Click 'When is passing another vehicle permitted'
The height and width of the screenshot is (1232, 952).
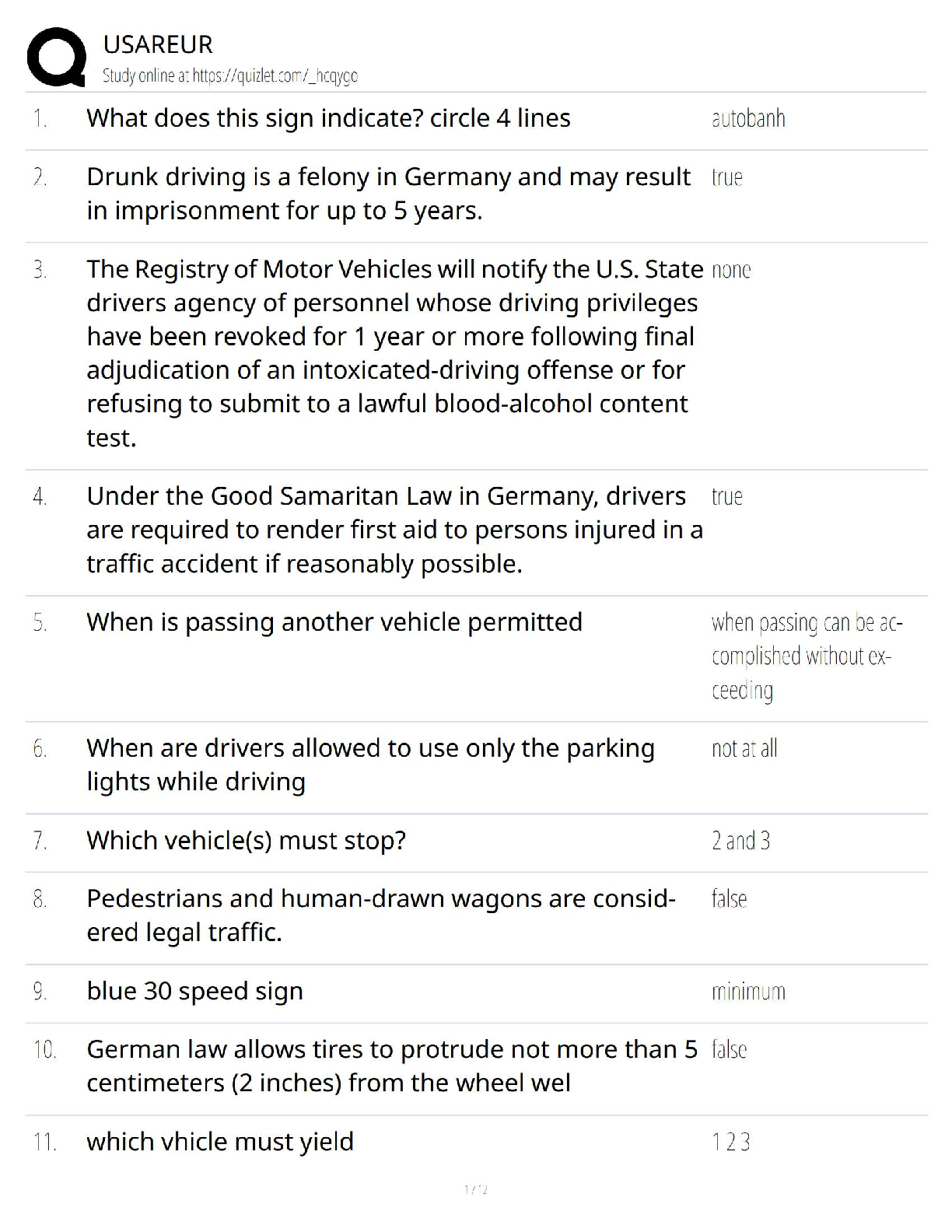coord(334,622)
